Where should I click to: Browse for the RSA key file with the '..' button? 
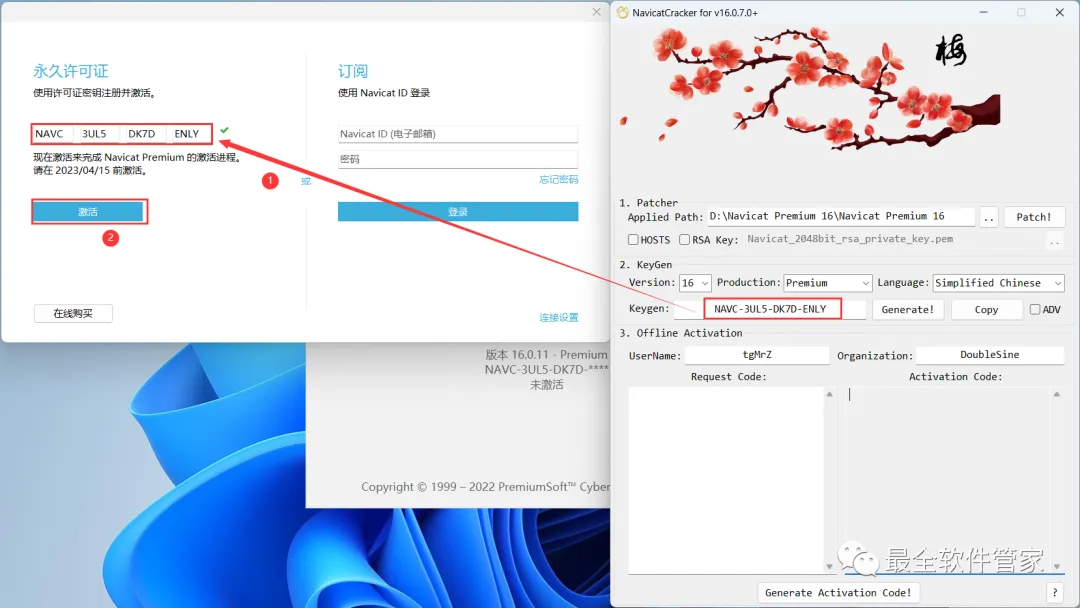[x=1055, y=240]
